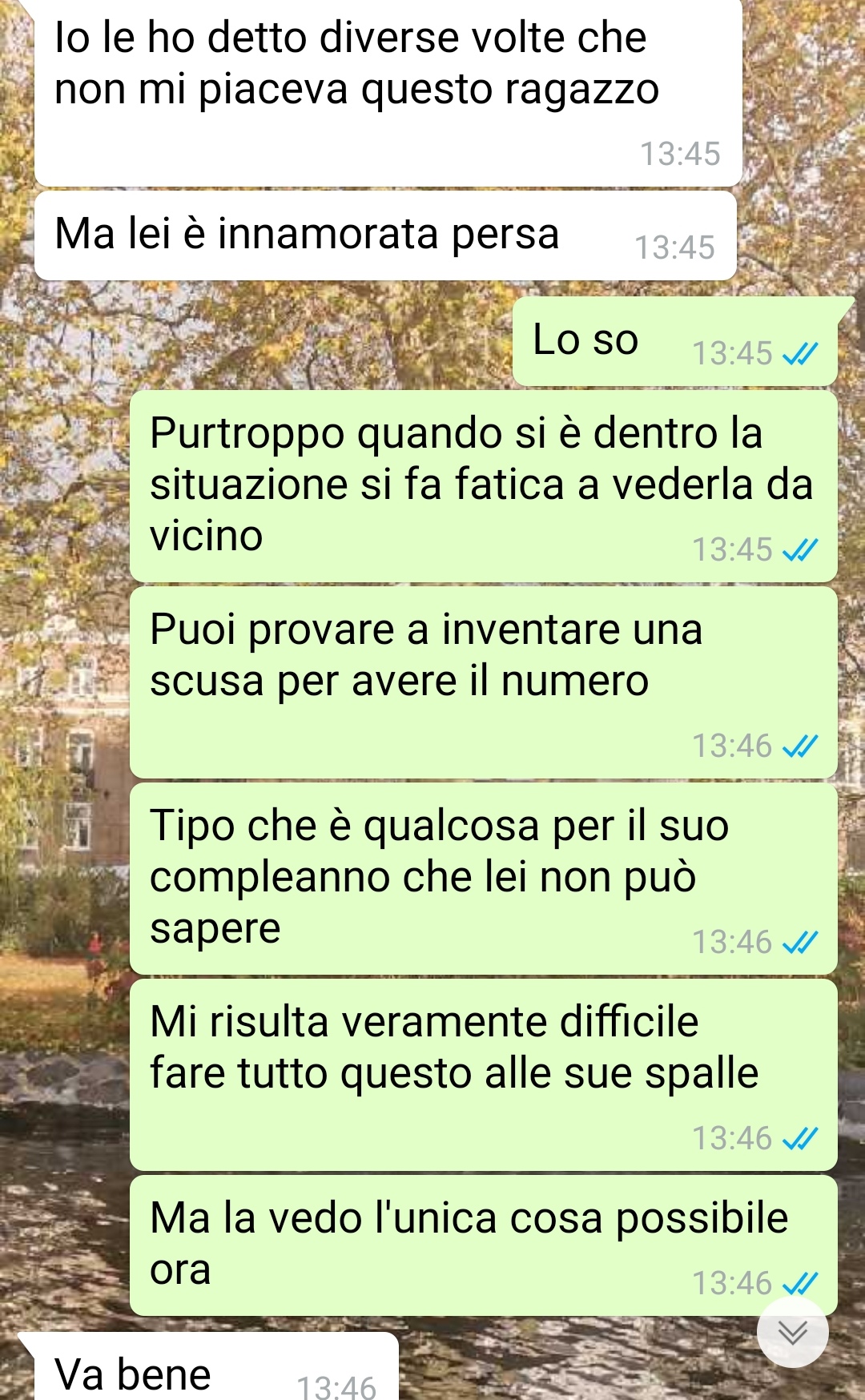The height and width of the screenshot is (1400, 865).
Task: Tap the 13:45 timestamp beside 'innamorata persa'
Action: (674, 247)
